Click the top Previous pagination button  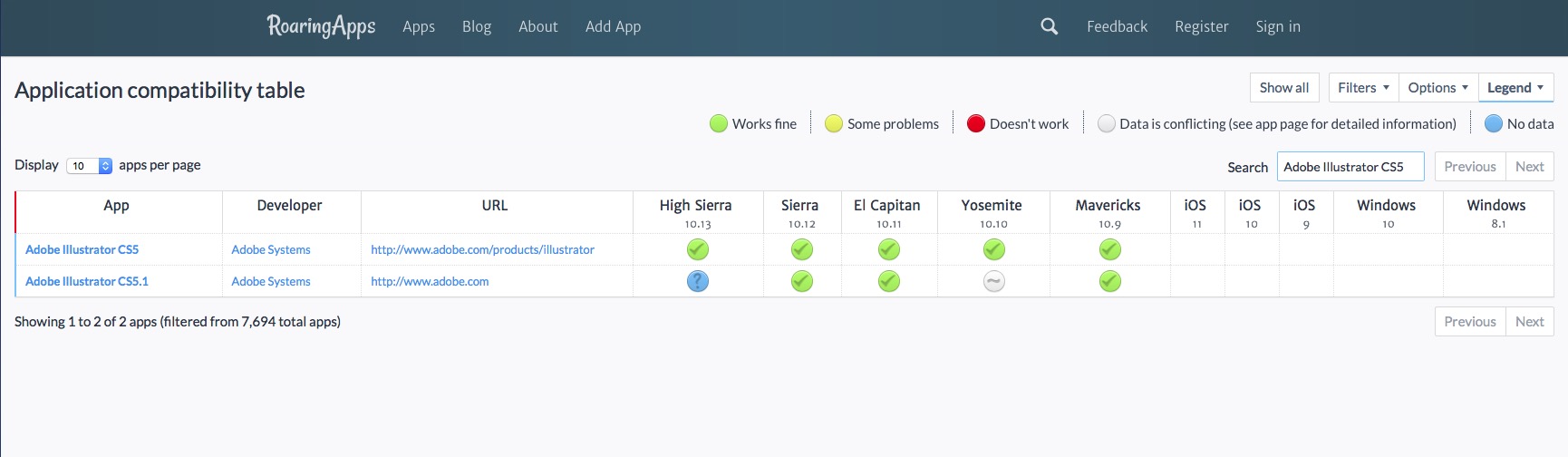pyautogui.click(x=1469, y=167)
